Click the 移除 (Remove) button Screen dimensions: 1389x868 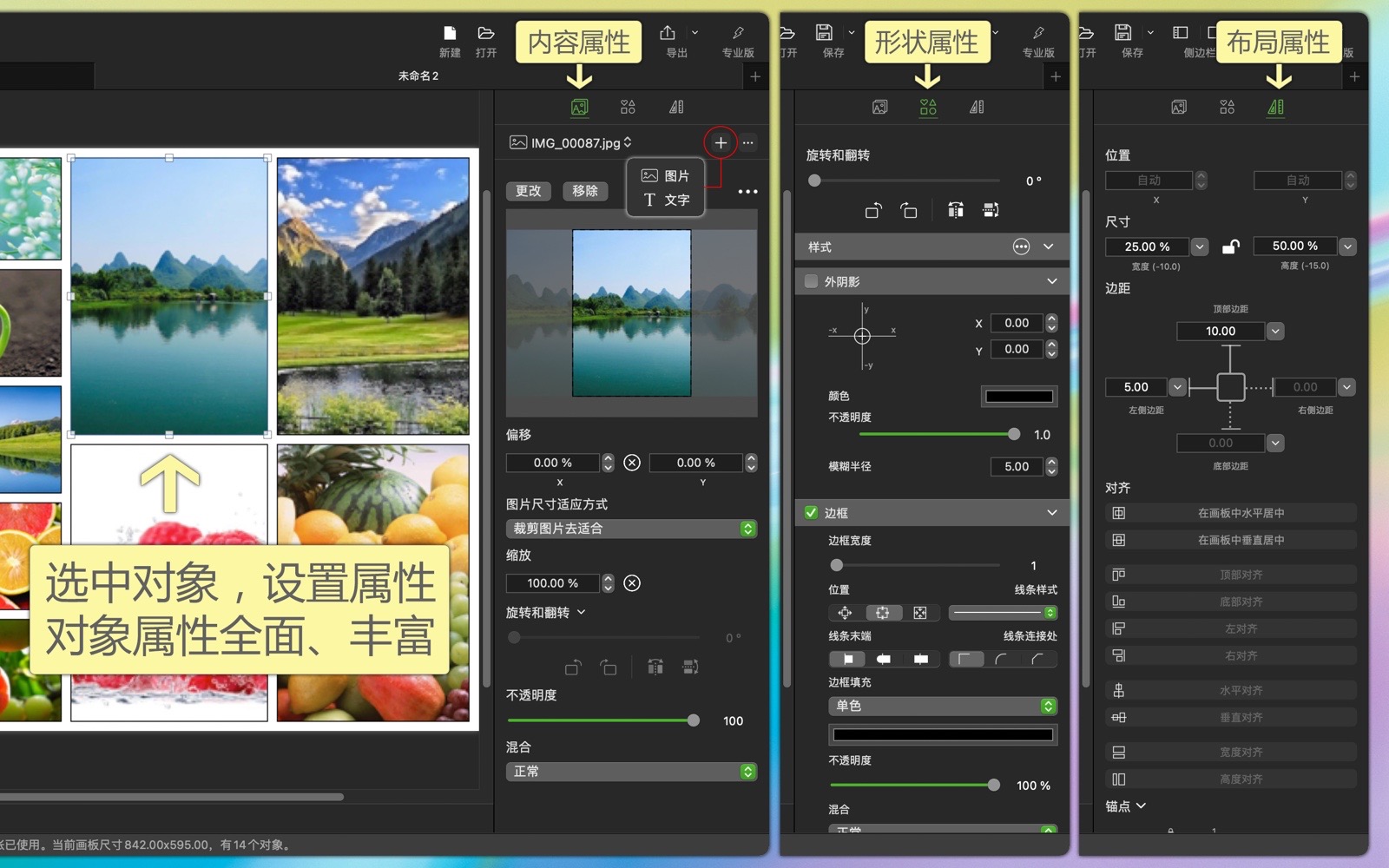[585, 191]
